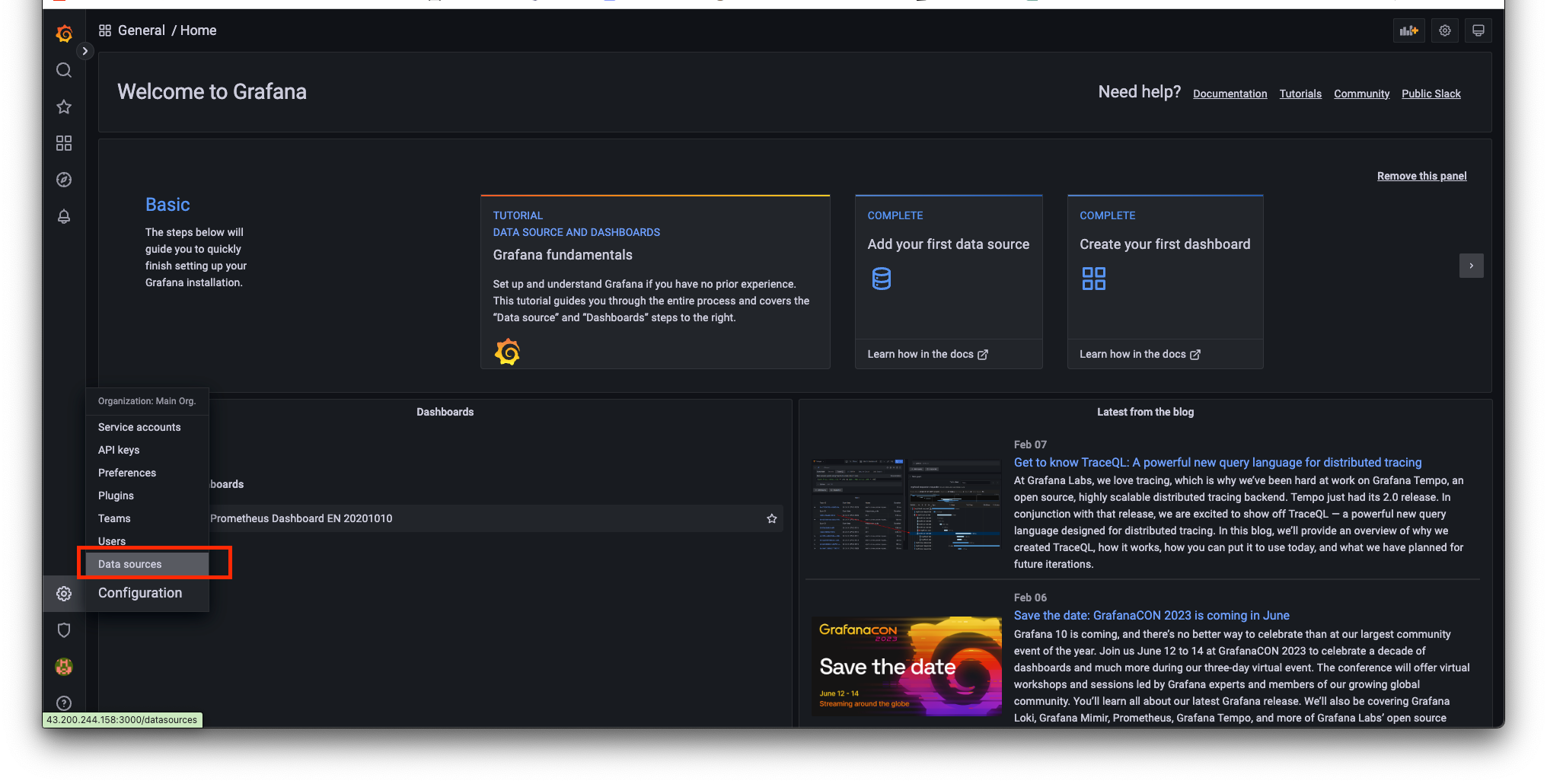This screenshot has height=784, width=1547.
Task: Open the Grafana fundamentals tutorial card
Action: point(655,282)
